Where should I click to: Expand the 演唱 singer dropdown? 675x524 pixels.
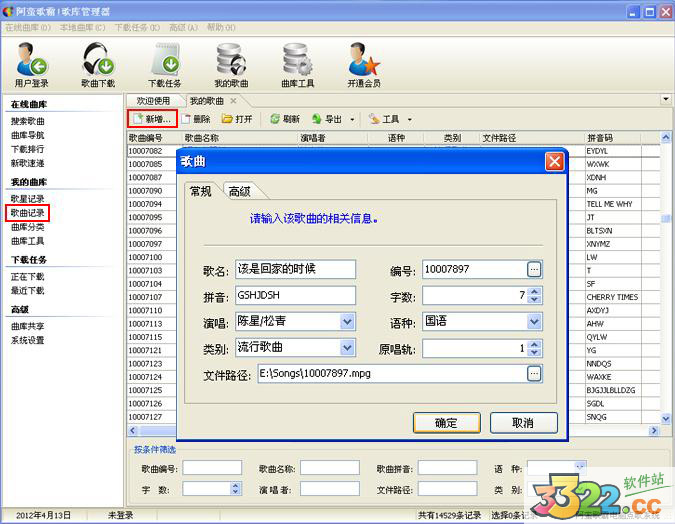pos(347,322)
